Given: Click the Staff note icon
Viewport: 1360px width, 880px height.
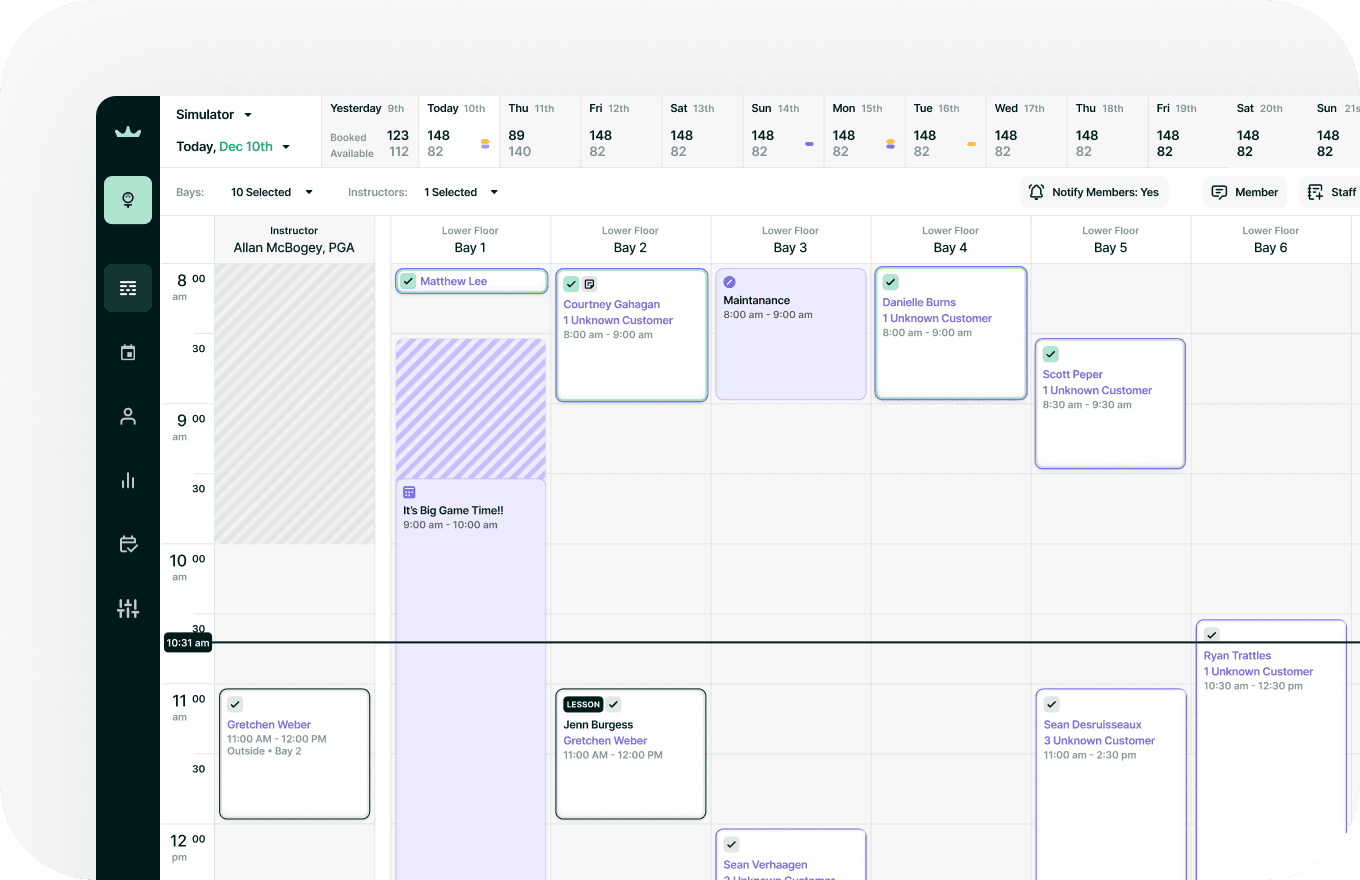Looking at the screenshot, I should (x=1315, y=192).
